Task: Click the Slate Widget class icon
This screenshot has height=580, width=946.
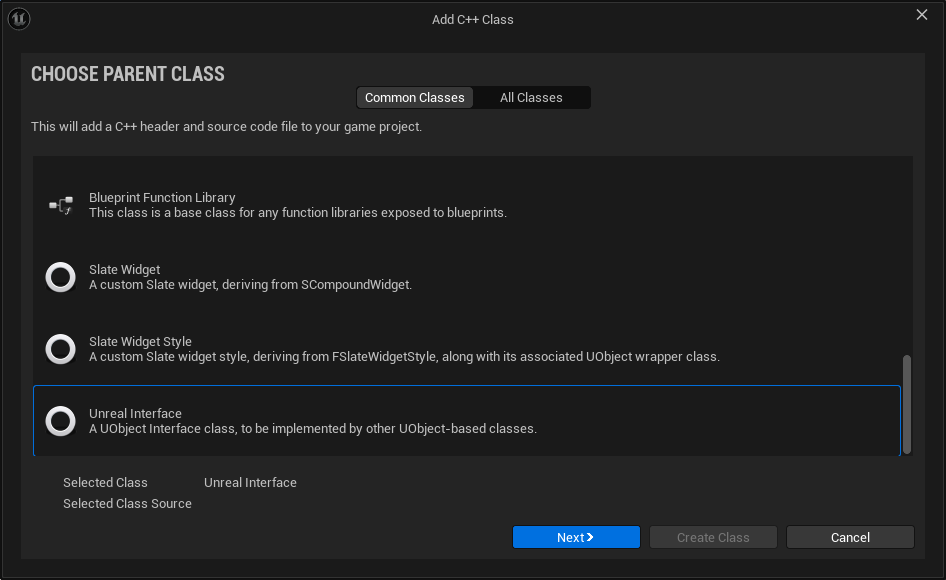Action: pyautogui.click(x=61, y=277)
